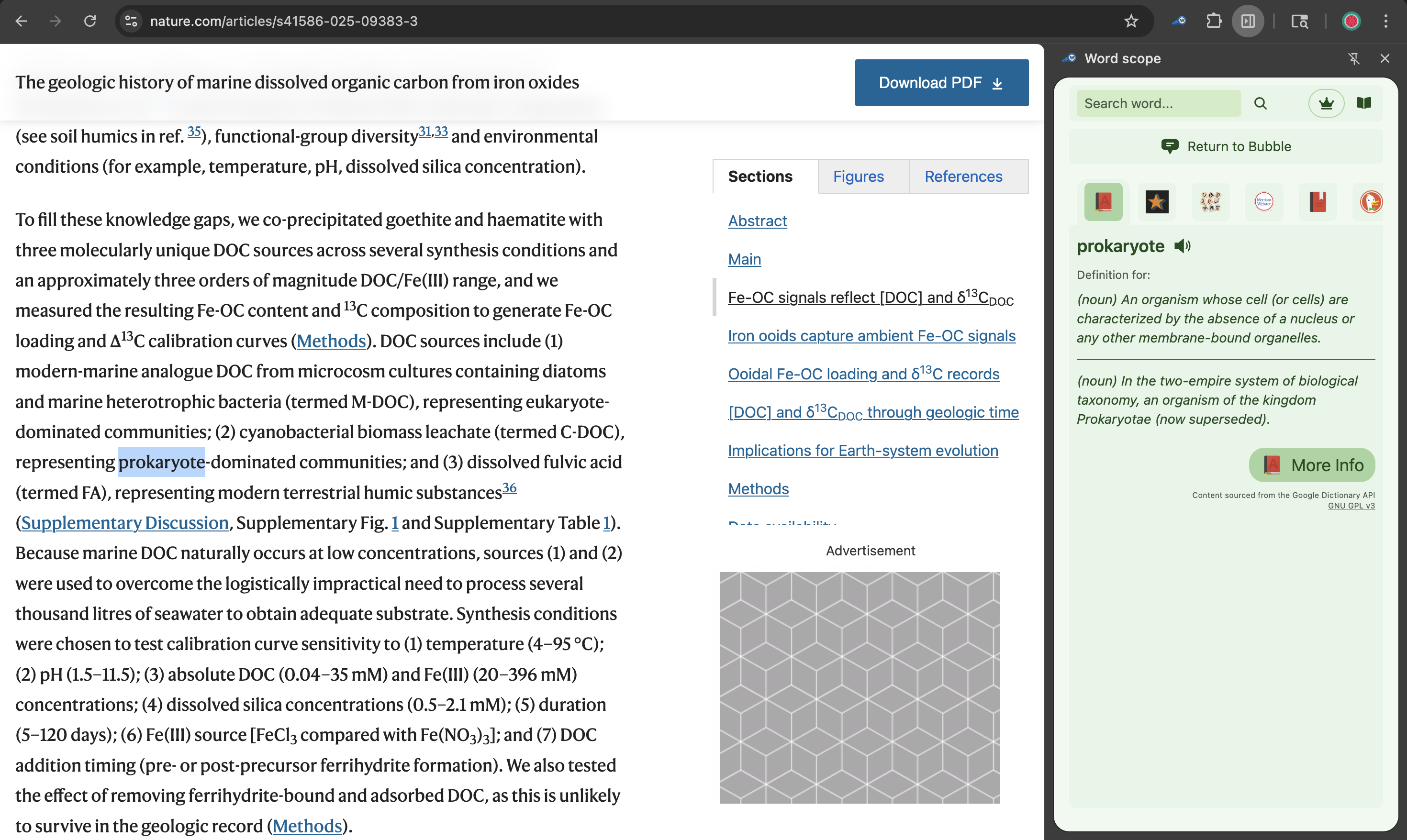
Task: Unpin the Word scope side panel
Action: [x=1354, y=58]
